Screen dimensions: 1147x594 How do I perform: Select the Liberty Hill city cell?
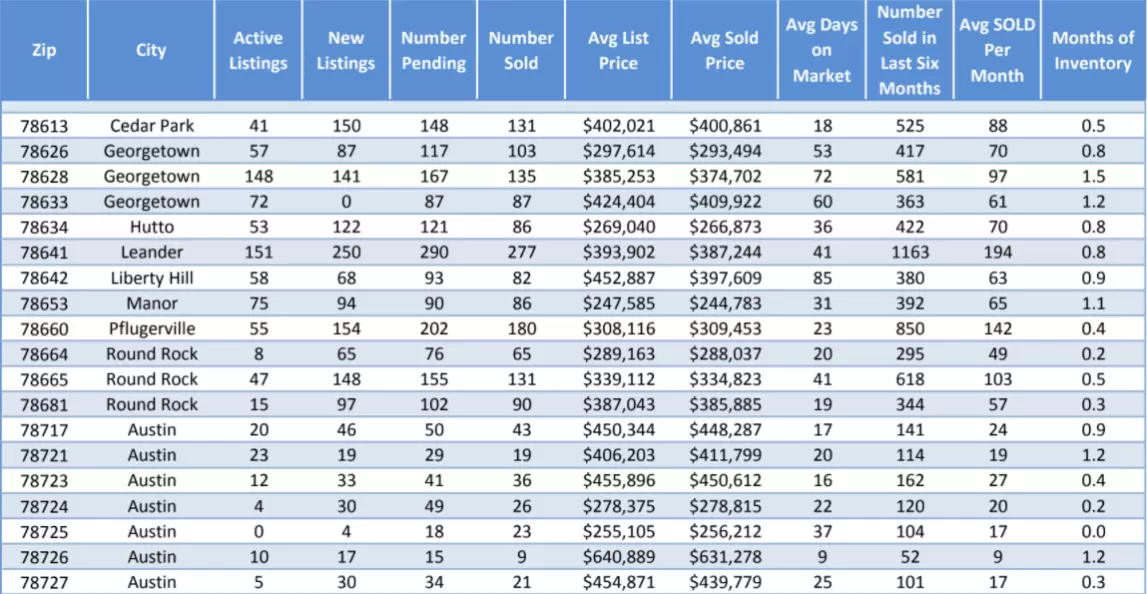[x=152, y=278]
